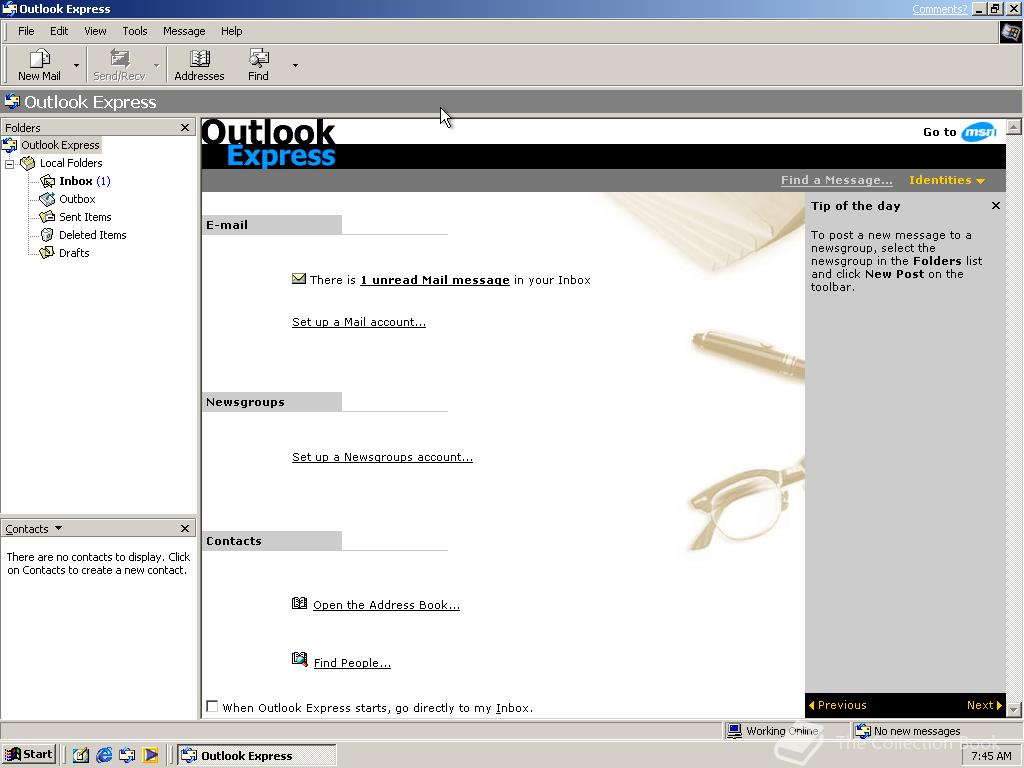Click Set up a Mail account link

coord(359,322)
